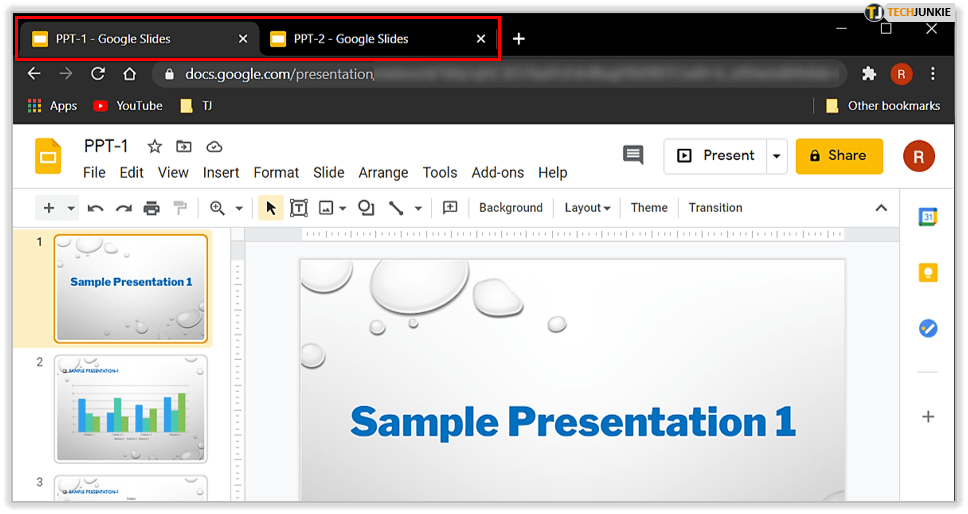Screen dimensions: 968x514
Task: Click the Redo arrow in the toolbar
Action: click(124, 208)
